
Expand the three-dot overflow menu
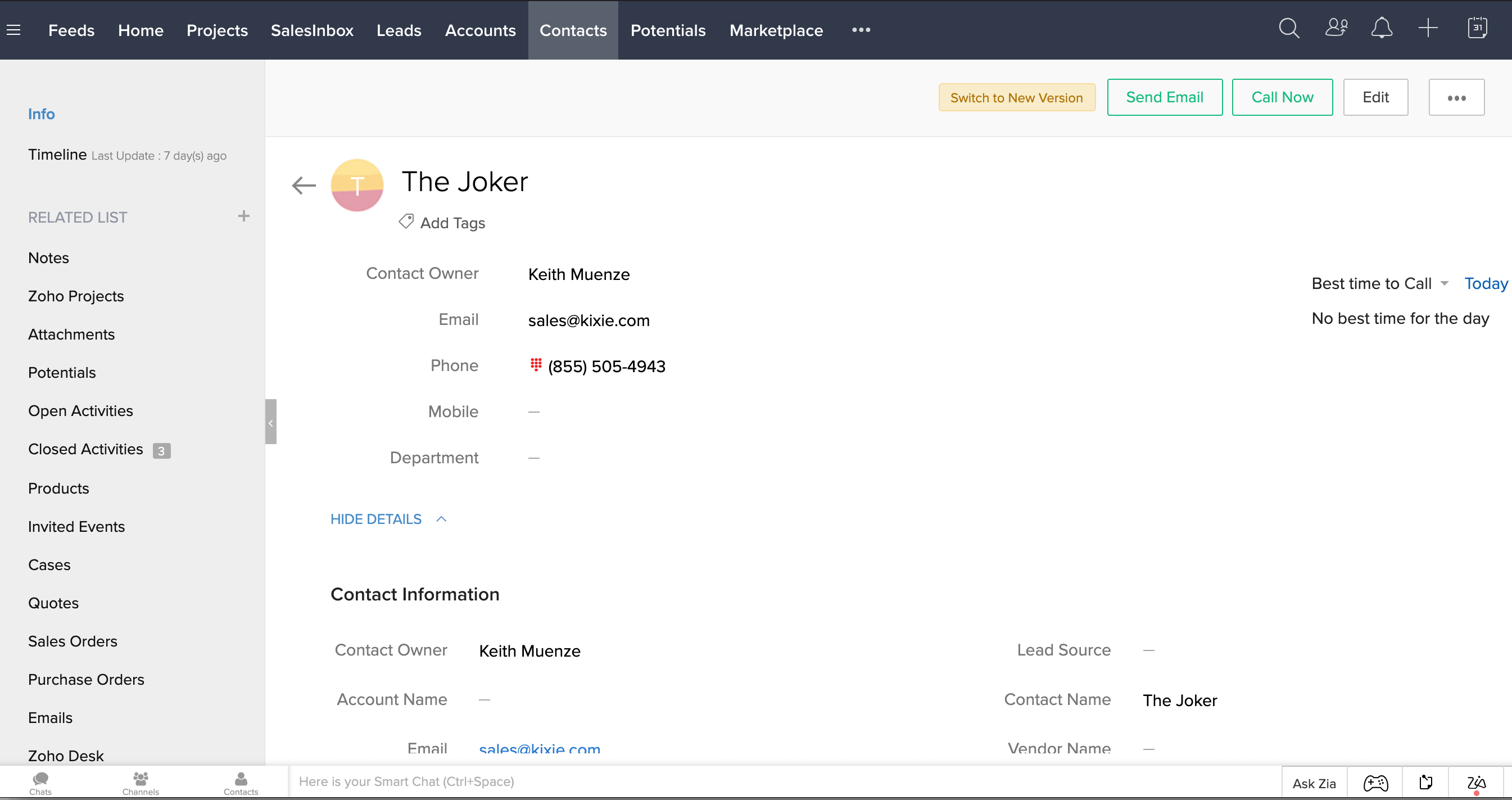1457,97
